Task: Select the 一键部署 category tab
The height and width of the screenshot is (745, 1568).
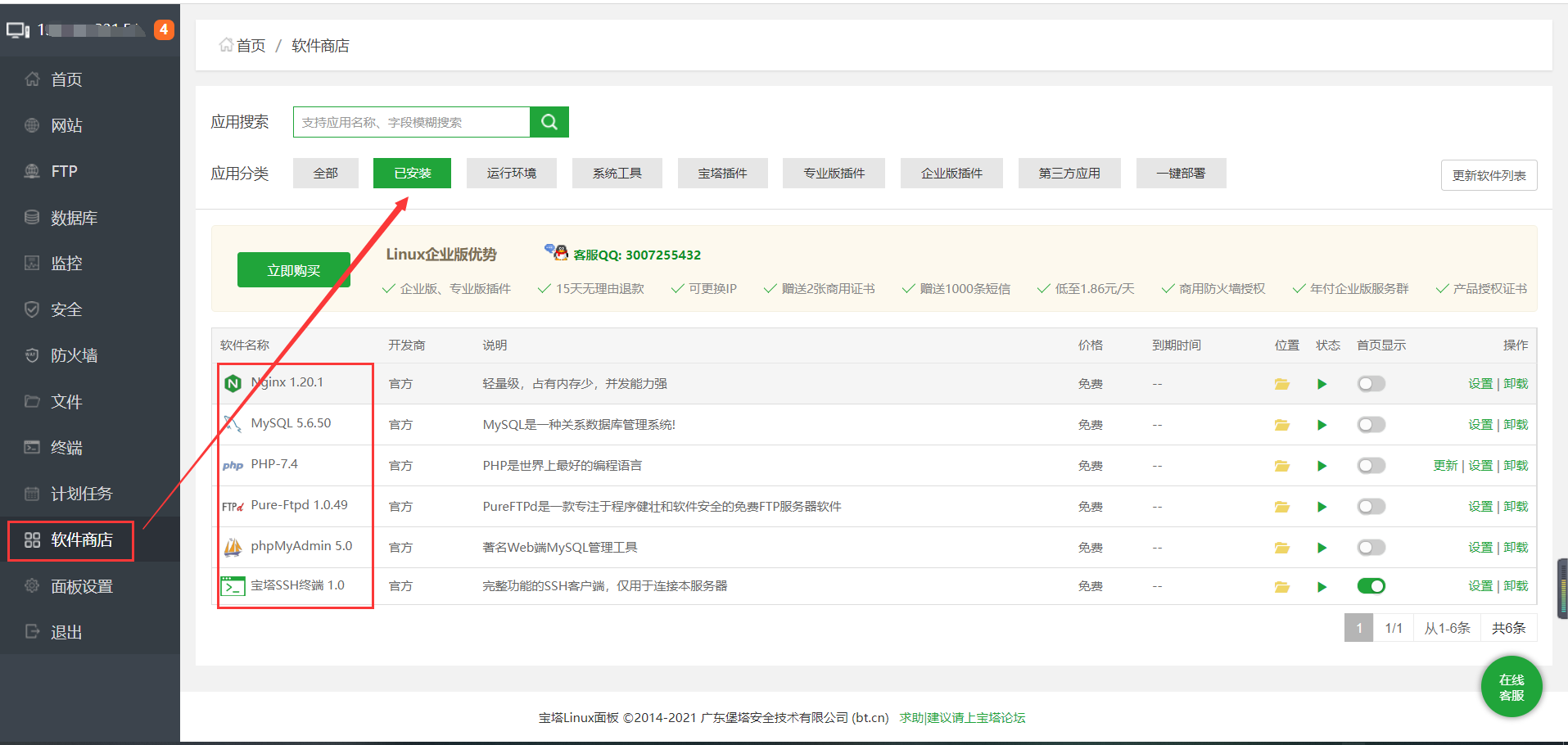Action: [1181, 174]
